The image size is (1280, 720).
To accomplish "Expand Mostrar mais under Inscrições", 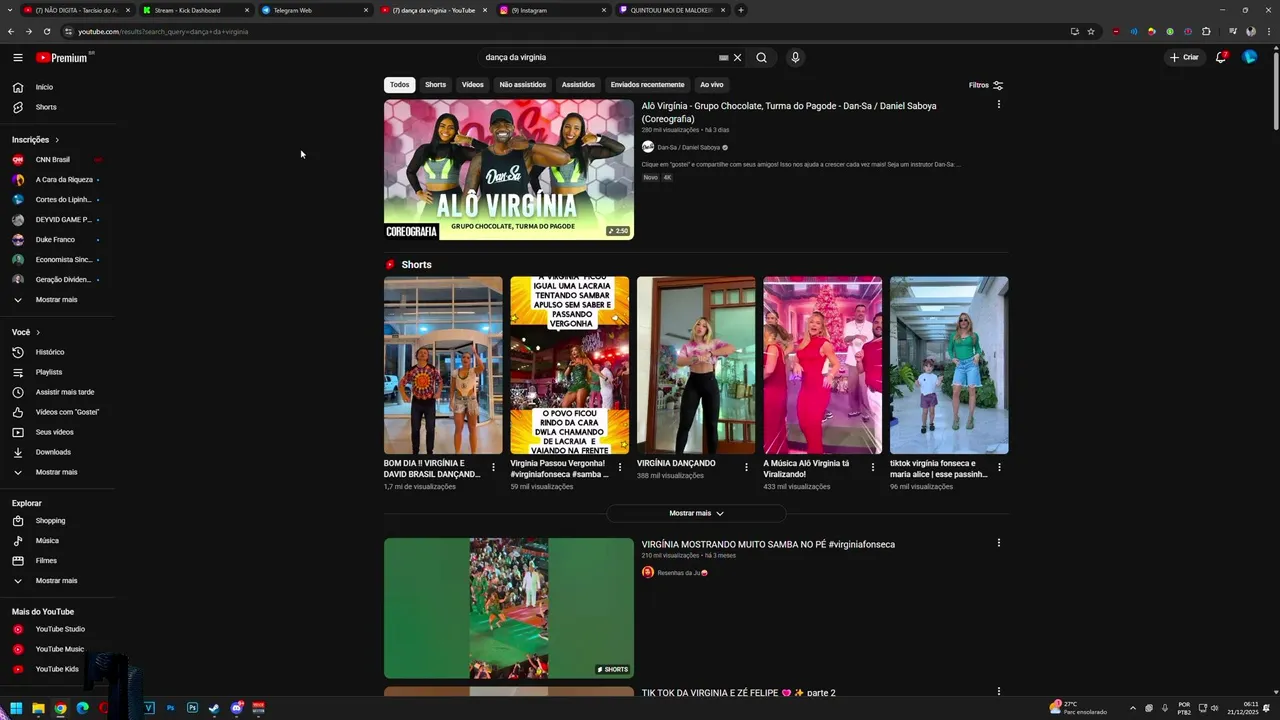I will coord(58,300).
